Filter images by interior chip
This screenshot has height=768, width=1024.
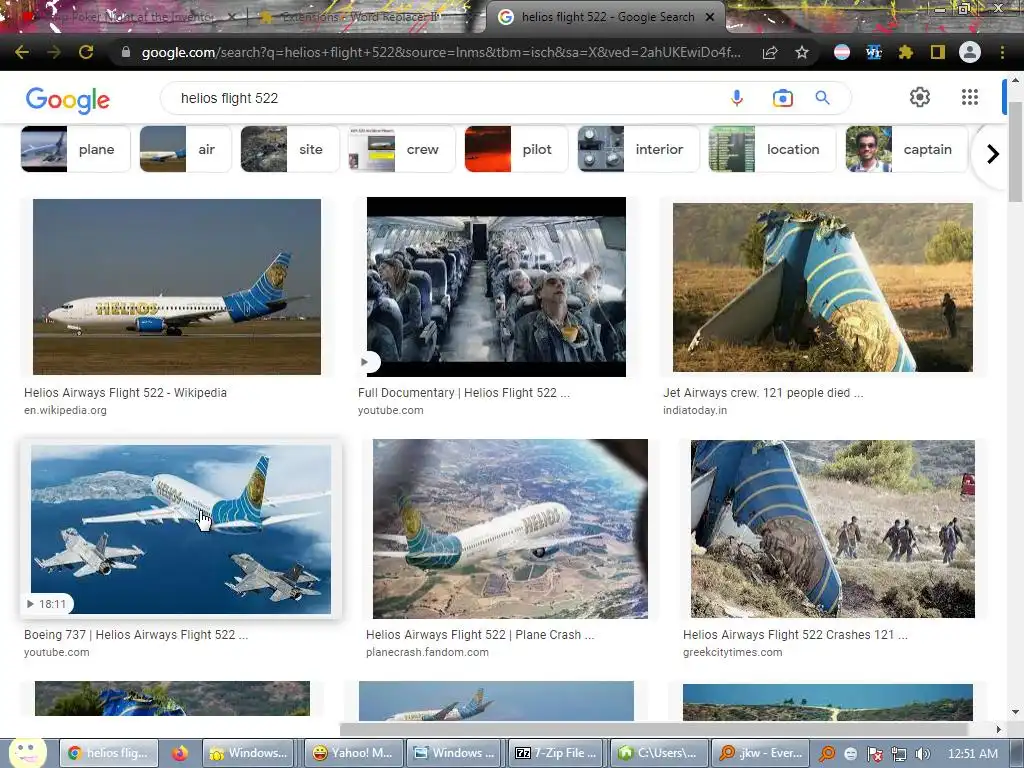click(638, 149)
